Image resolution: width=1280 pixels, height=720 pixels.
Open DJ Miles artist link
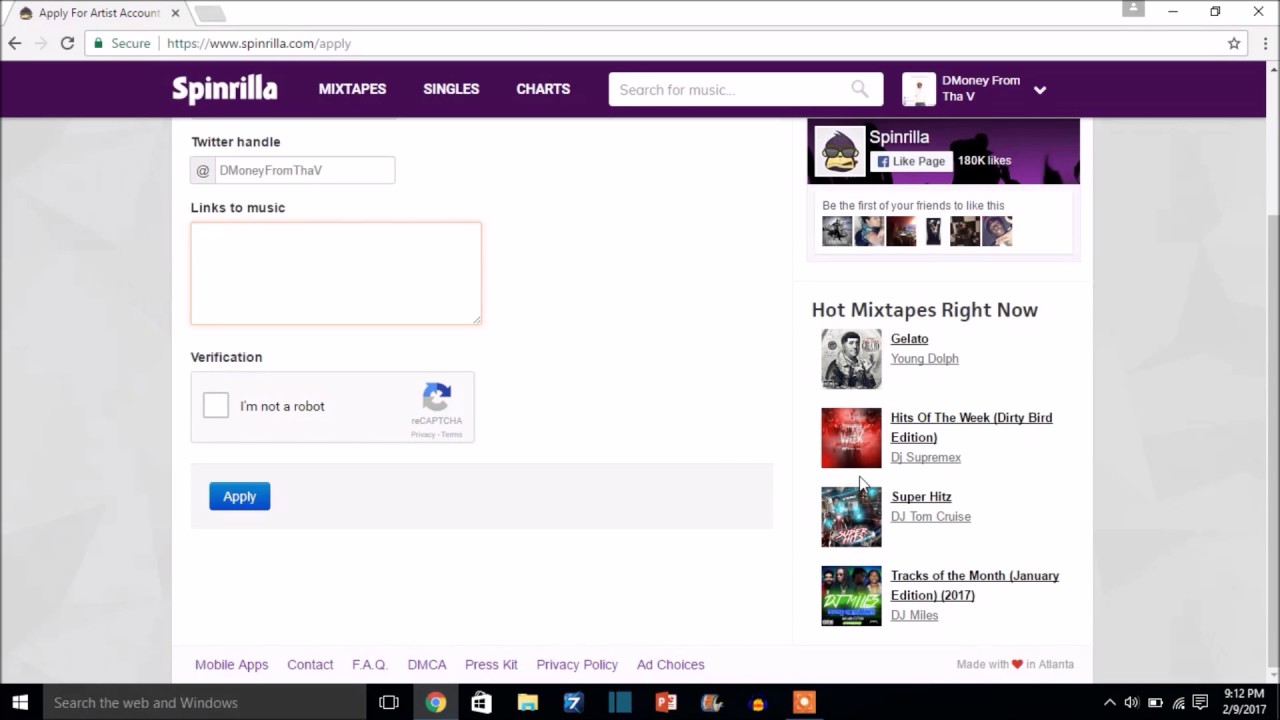914,615
